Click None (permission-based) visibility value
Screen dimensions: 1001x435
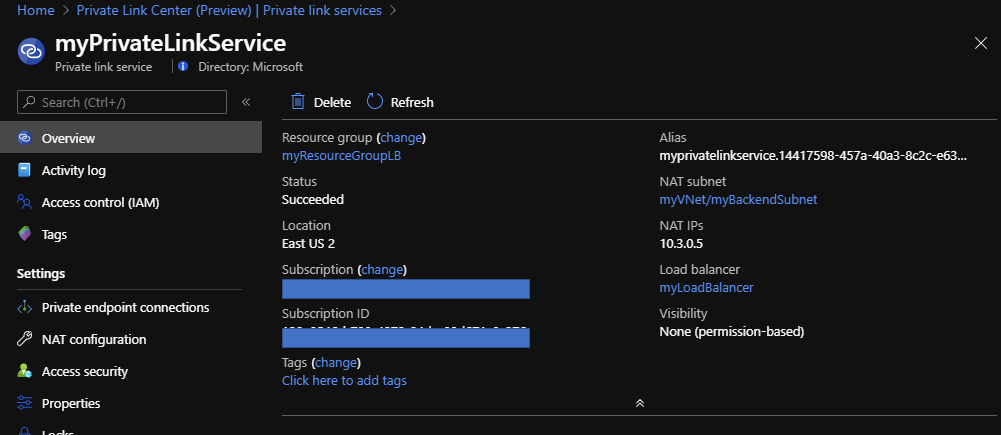pos(732,332)
